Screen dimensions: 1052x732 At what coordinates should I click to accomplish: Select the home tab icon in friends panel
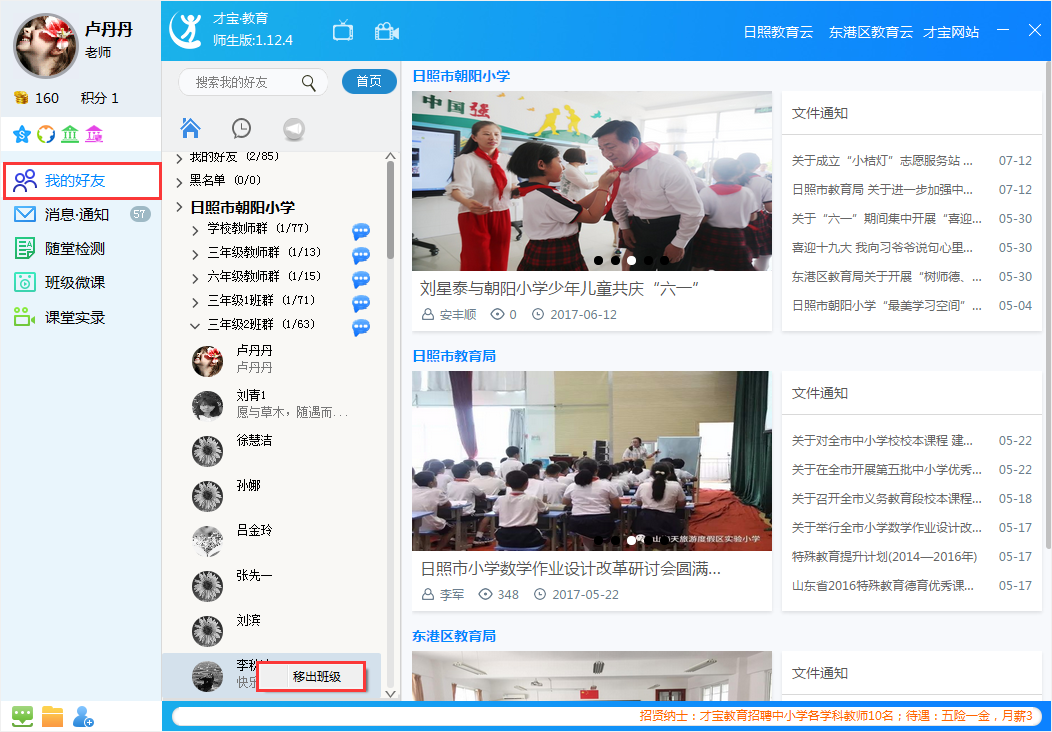[191, 127]
